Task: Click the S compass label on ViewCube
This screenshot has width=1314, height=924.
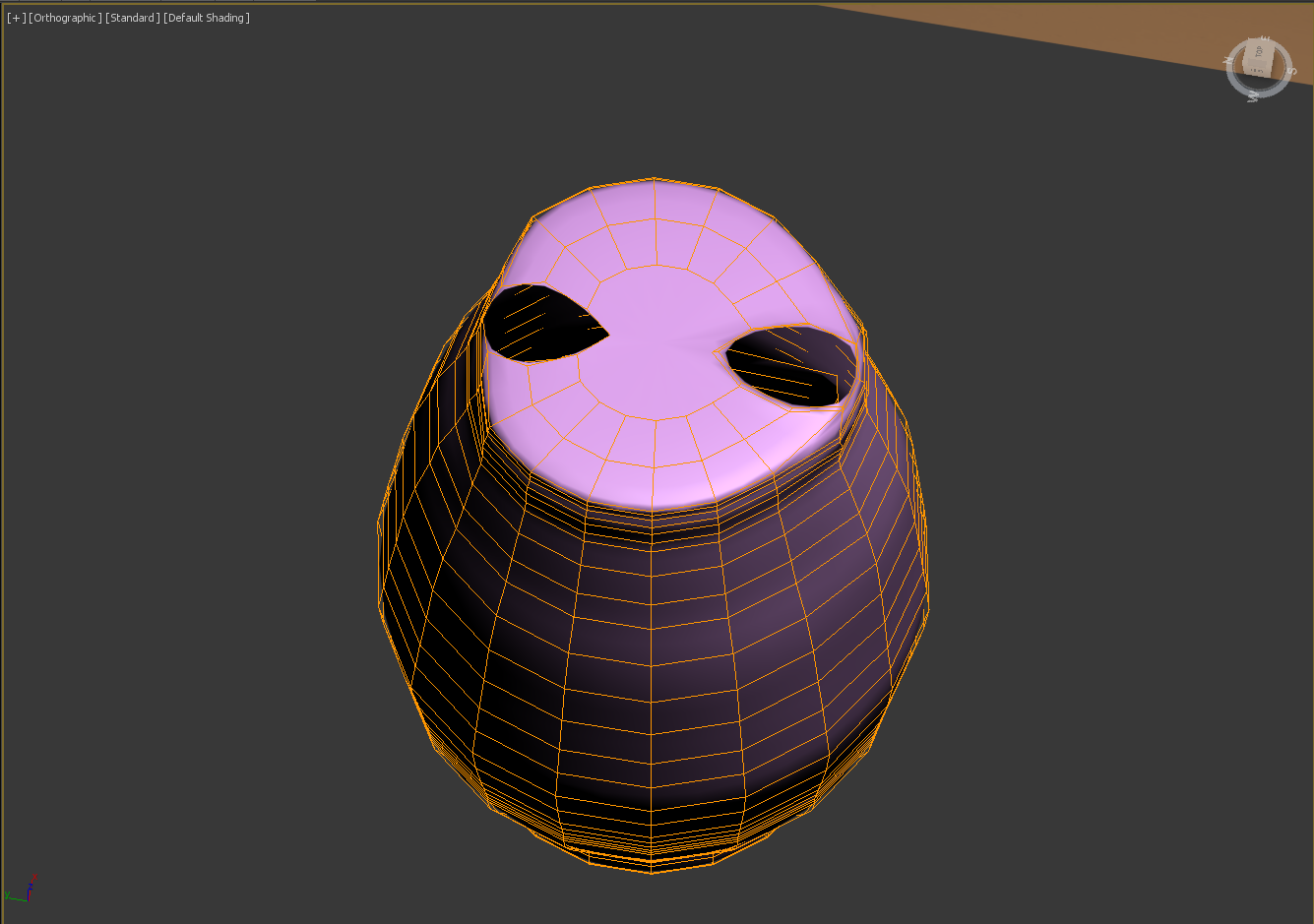Action: pos(1290,71)
